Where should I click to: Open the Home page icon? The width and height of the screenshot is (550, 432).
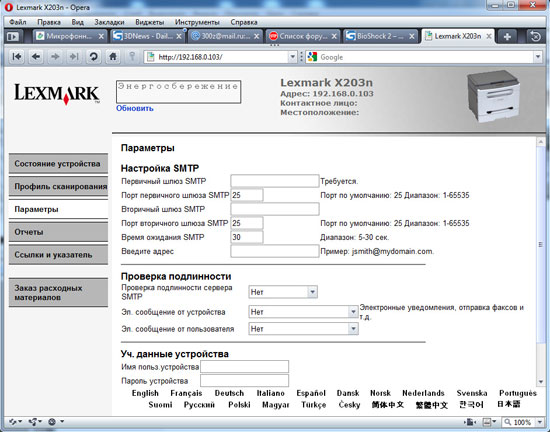pyautogui.click(x=113, y=56)
